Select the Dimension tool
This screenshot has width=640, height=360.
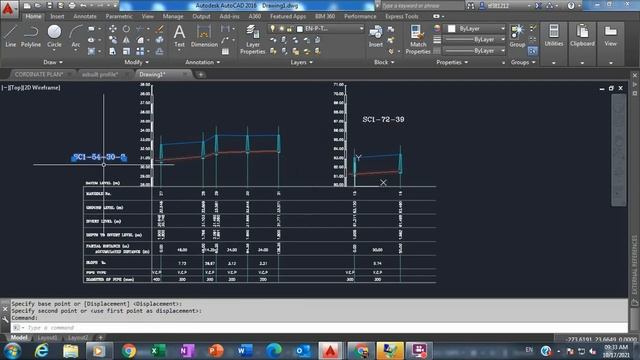[204, 36]
